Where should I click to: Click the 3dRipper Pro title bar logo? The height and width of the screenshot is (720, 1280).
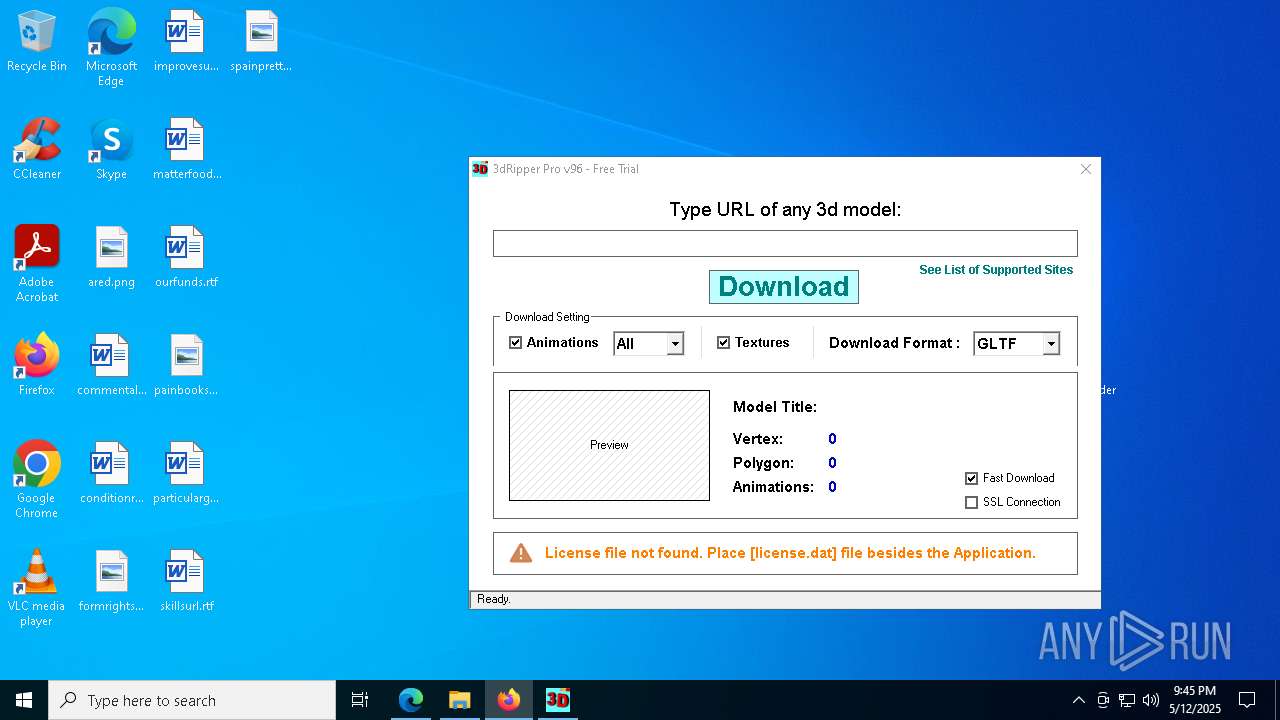(480, 169)
